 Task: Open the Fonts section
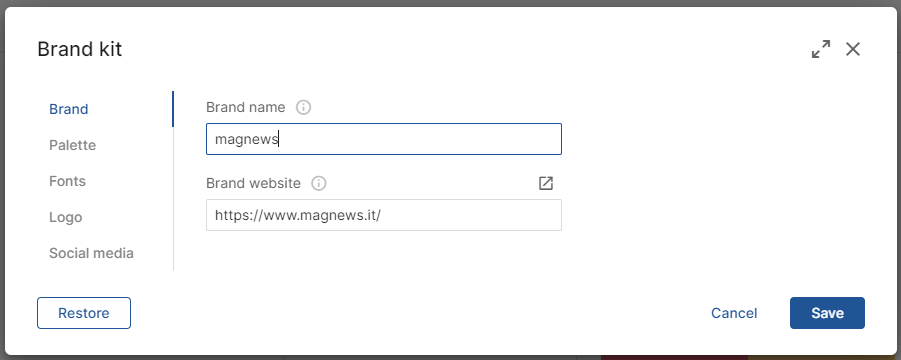[67, 181]
